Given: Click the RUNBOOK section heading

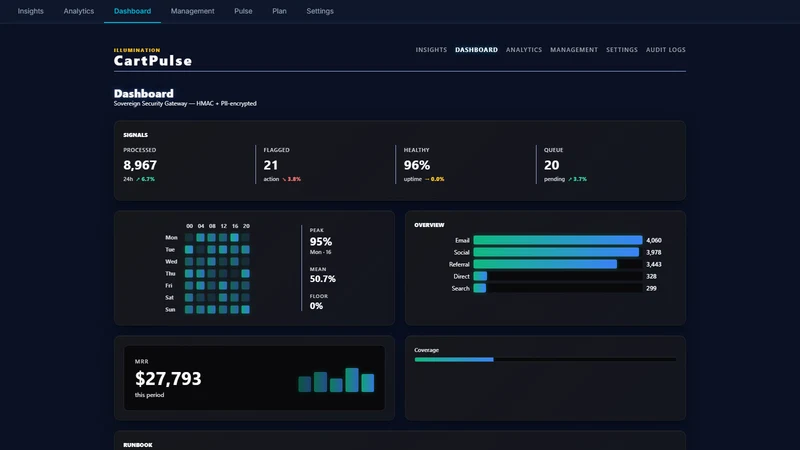Looking at the screenshot, I should (138, 445).
